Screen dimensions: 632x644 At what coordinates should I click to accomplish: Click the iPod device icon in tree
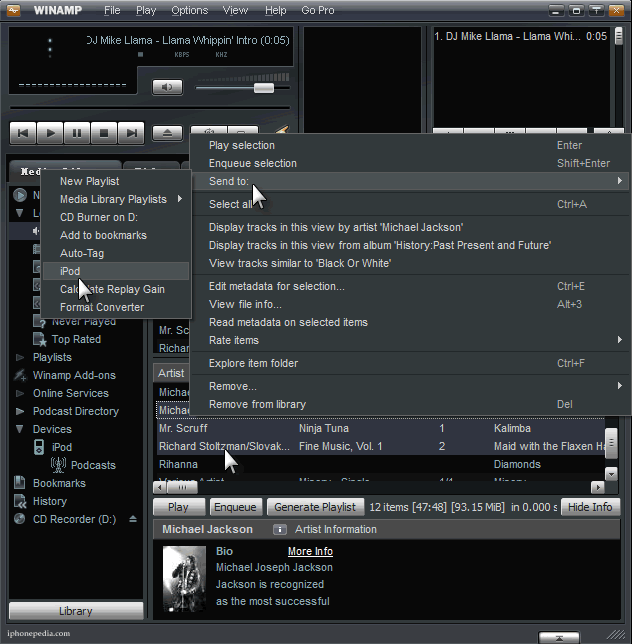point(41,447)
